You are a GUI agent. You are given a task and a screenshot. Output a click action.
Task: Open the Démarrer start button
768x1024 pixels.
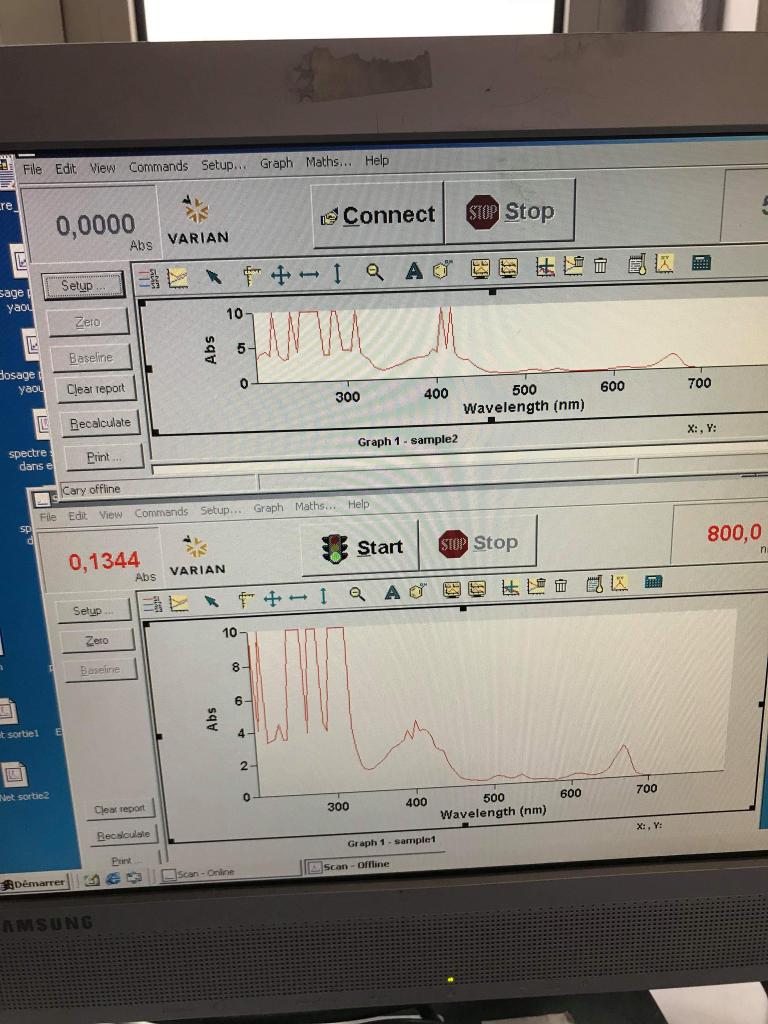34,884
